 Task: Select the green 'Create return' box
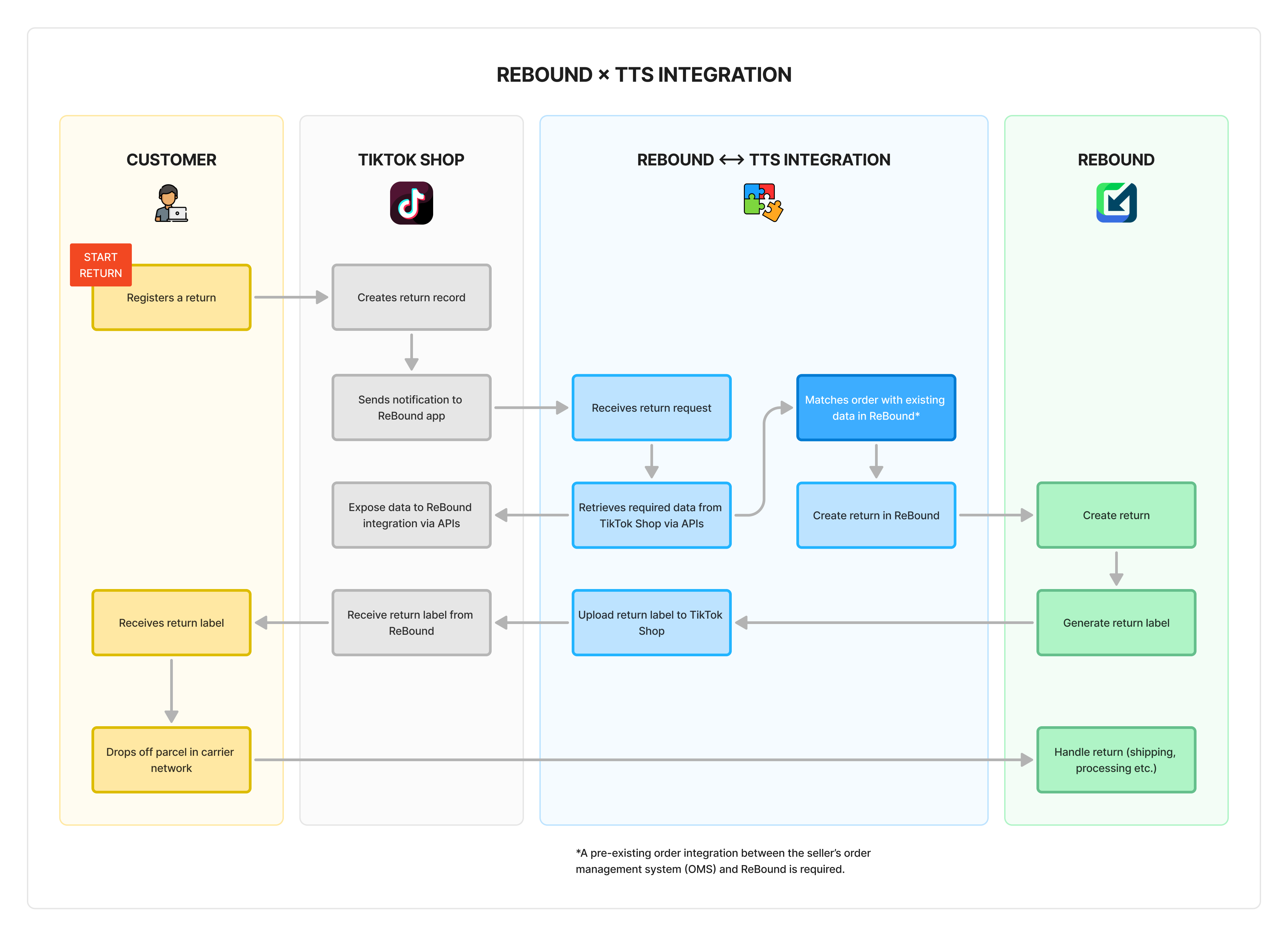(1116, 515)
